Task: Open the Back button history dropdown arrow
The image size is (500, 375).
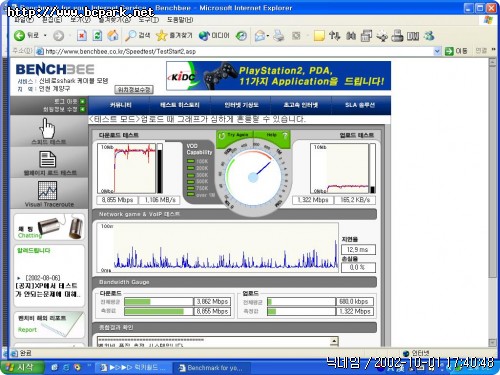Action: [45, 35]
